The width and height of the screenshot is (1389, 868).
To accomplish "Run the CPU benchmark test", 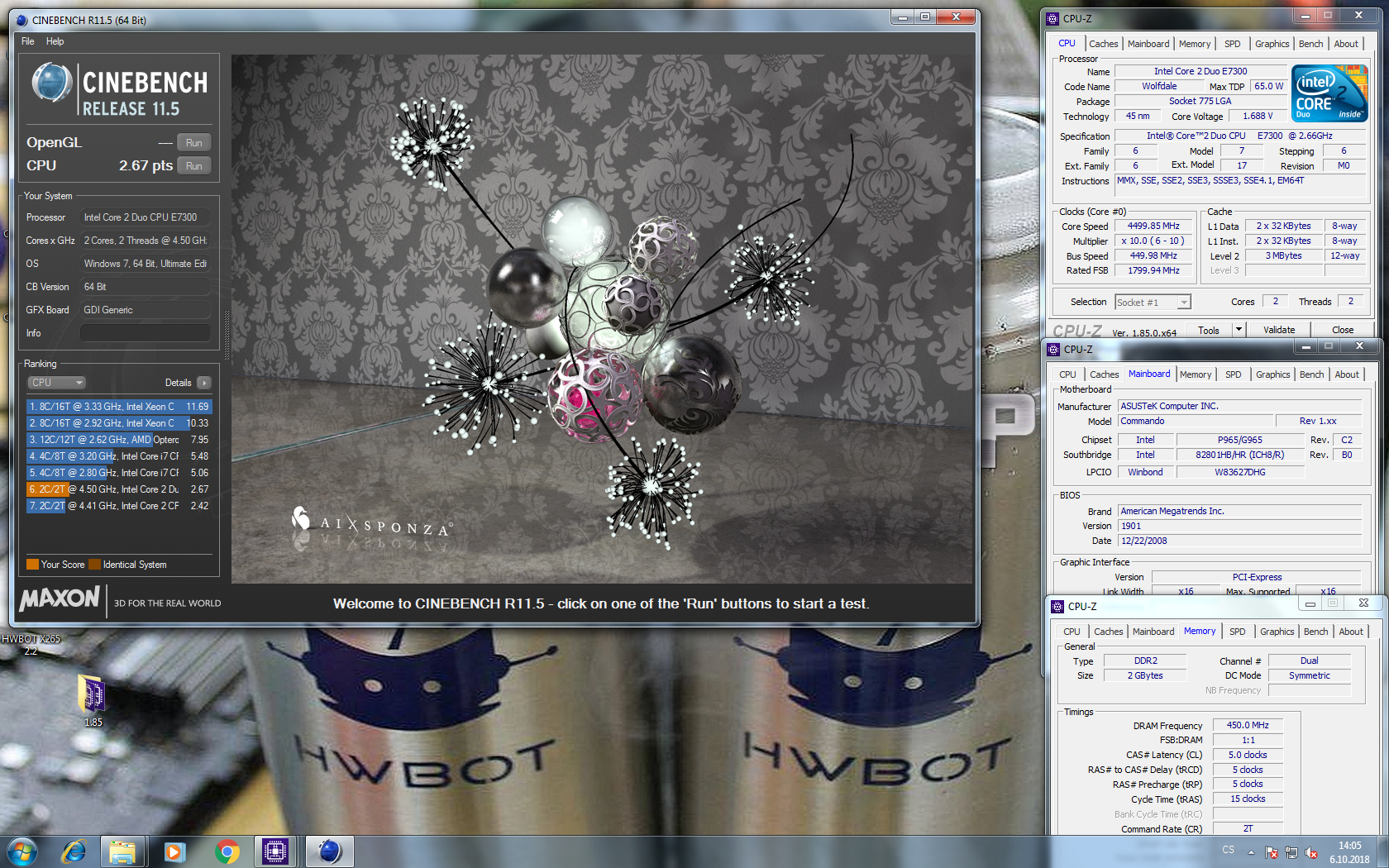I will pyautogui.click(x=194, y=165).
